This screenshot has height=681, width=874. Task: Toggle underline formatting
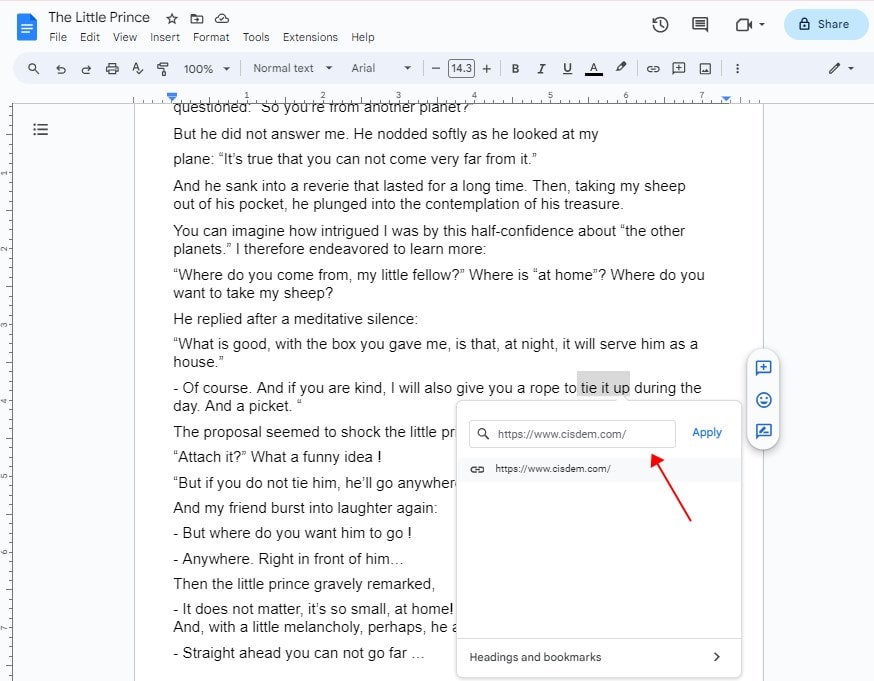tap(567, 68)
